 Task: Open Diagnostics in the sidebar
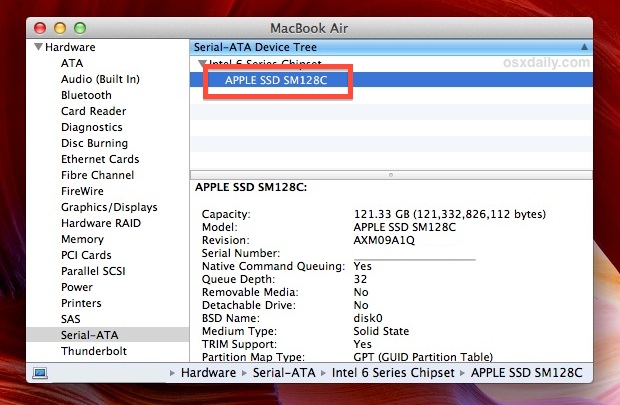(x=92, y=127)
